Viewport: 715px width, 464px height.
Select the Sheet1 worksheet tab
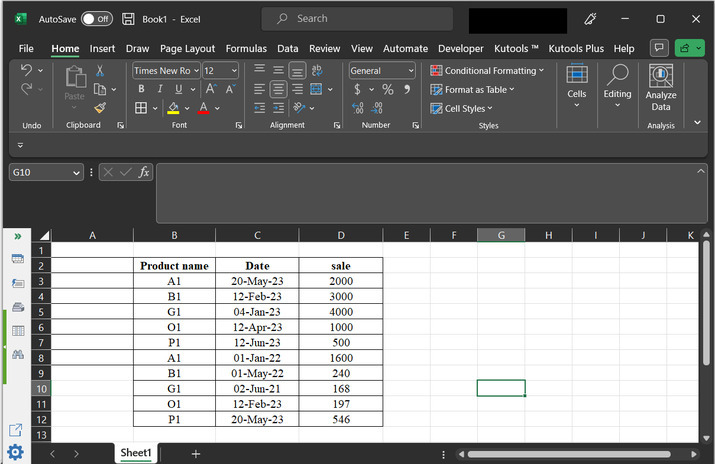(x=136, y=453)
